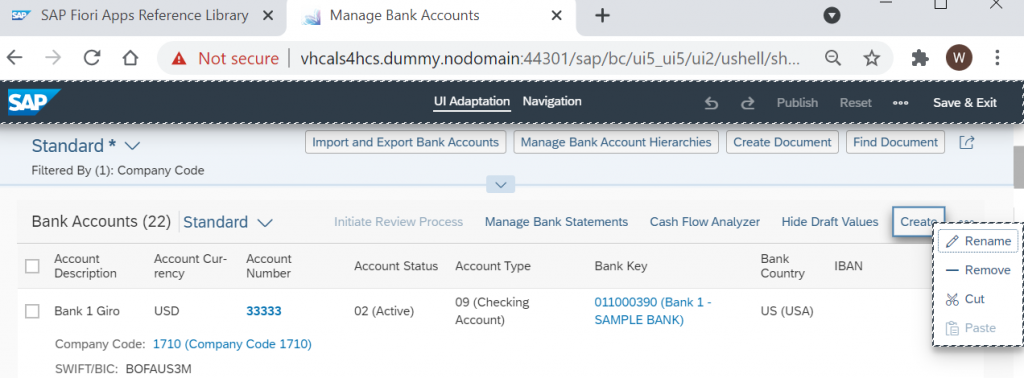
Task: Reload the page with refresh icon
Action: [92, 57]
